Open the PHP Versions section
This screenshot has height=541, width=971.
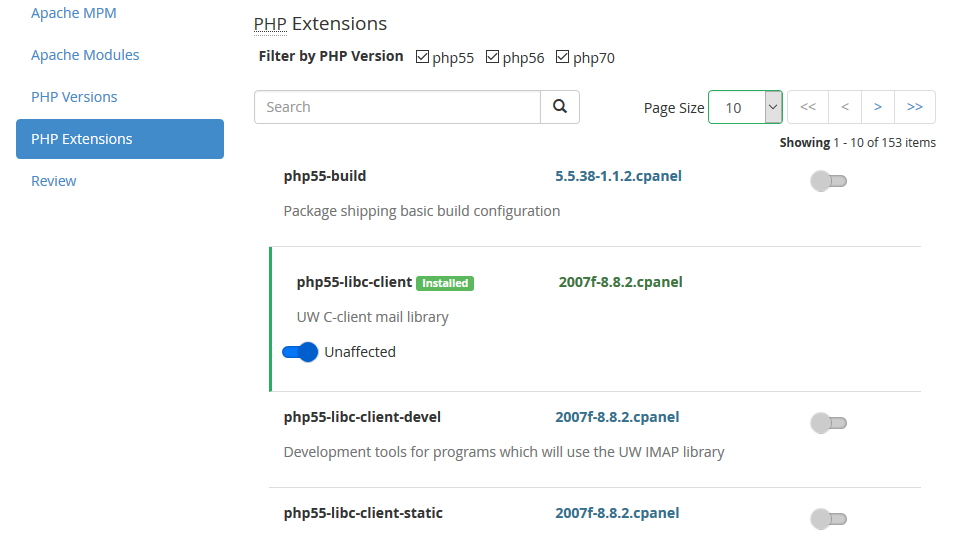tap(74, 97)
